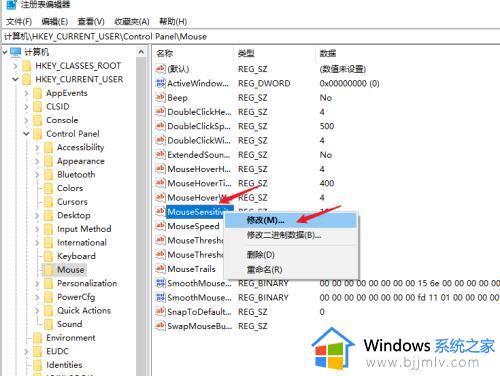
Task: Click the tree scrollbar up arrow
Action: point(141,52)
